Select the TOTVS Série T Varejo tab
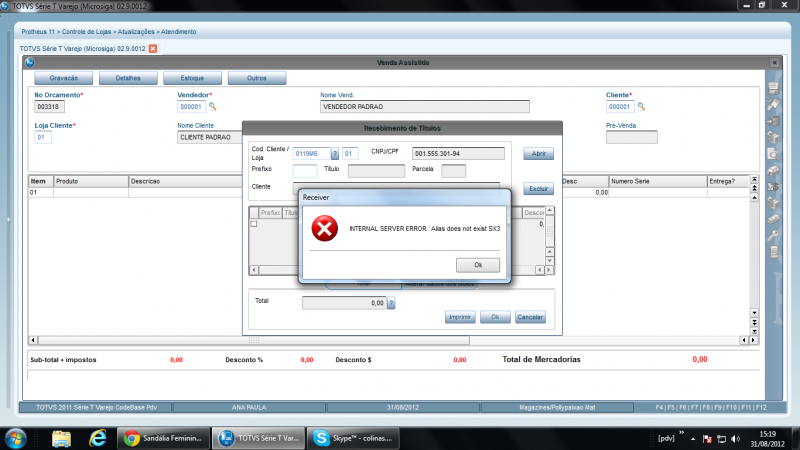The width and height of the screenshot is (800, 450). pyautogui.click(x=83, y=48)
